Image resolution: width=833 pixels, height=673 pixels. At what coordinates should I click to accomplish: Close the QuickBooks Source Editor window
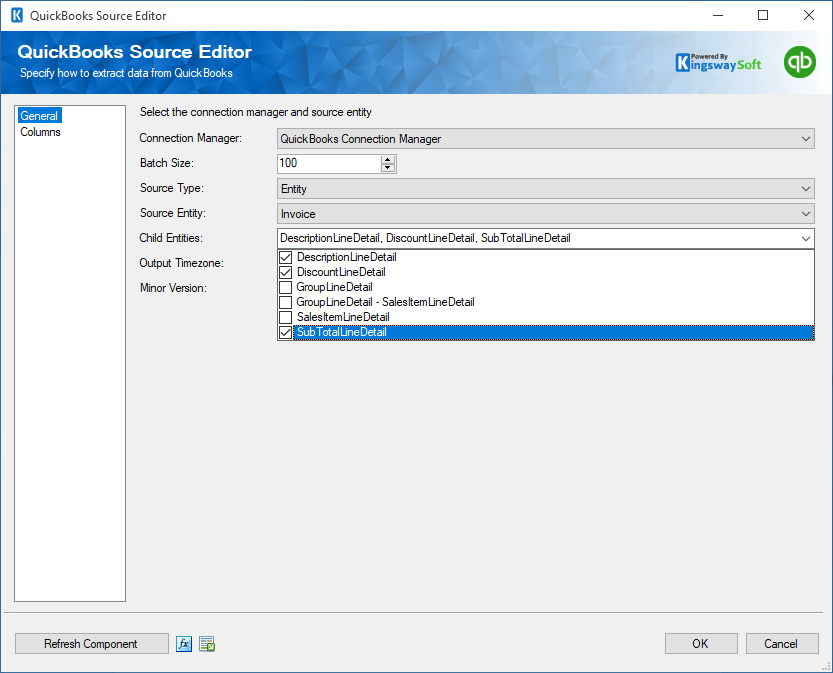pyautogui.click(x=809, y=15)
